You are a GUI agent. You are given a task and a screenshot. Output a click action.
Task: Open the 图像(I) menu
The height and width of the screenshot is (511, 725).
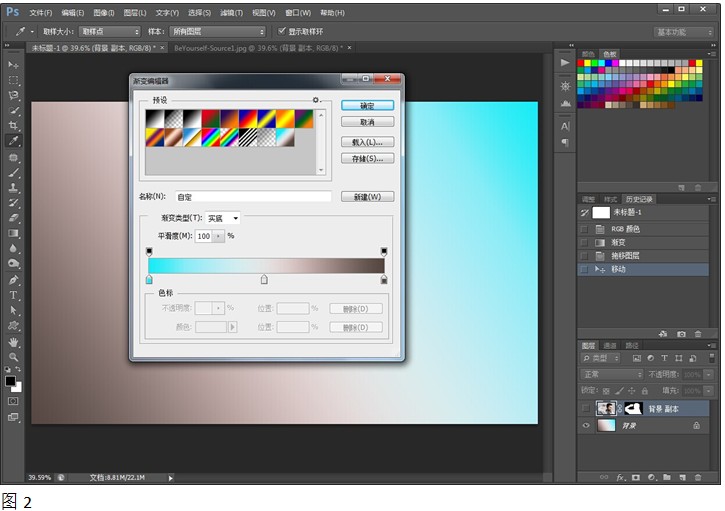[x=104, y=12]
